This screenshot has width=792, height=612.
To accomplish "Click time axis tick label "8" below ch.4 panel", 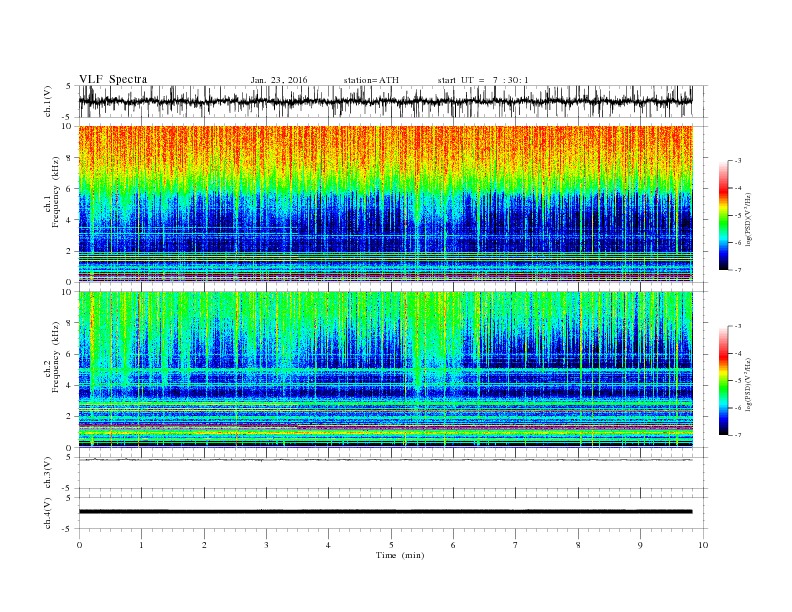I will tap(578, 545).
